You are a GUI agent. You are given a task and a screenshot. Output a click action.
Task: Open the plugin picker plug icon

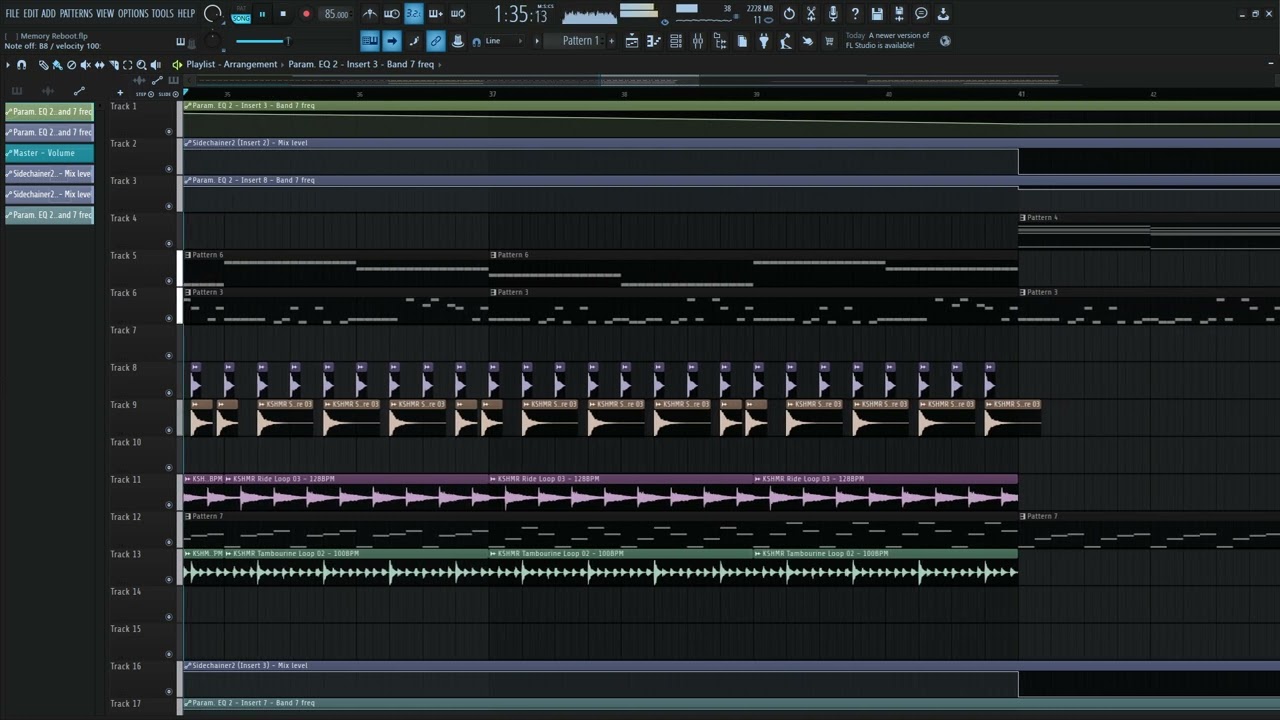(x=764, y=41)
